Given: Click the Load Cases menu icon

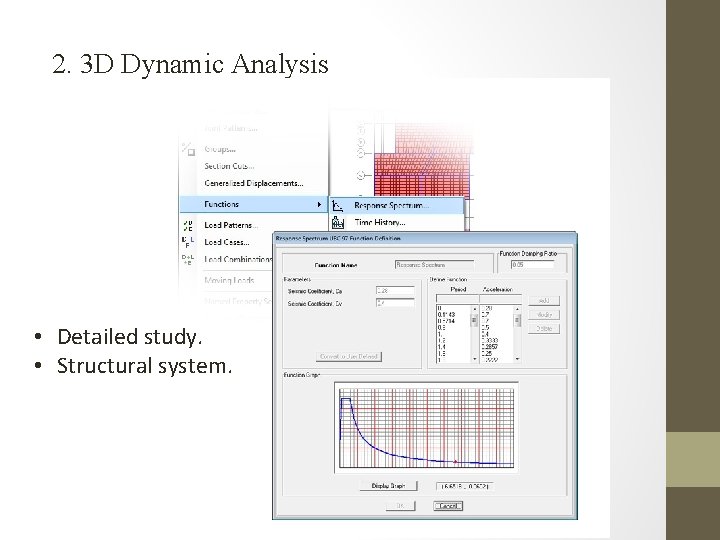Looking at the screenshot, I should (188, 242).
